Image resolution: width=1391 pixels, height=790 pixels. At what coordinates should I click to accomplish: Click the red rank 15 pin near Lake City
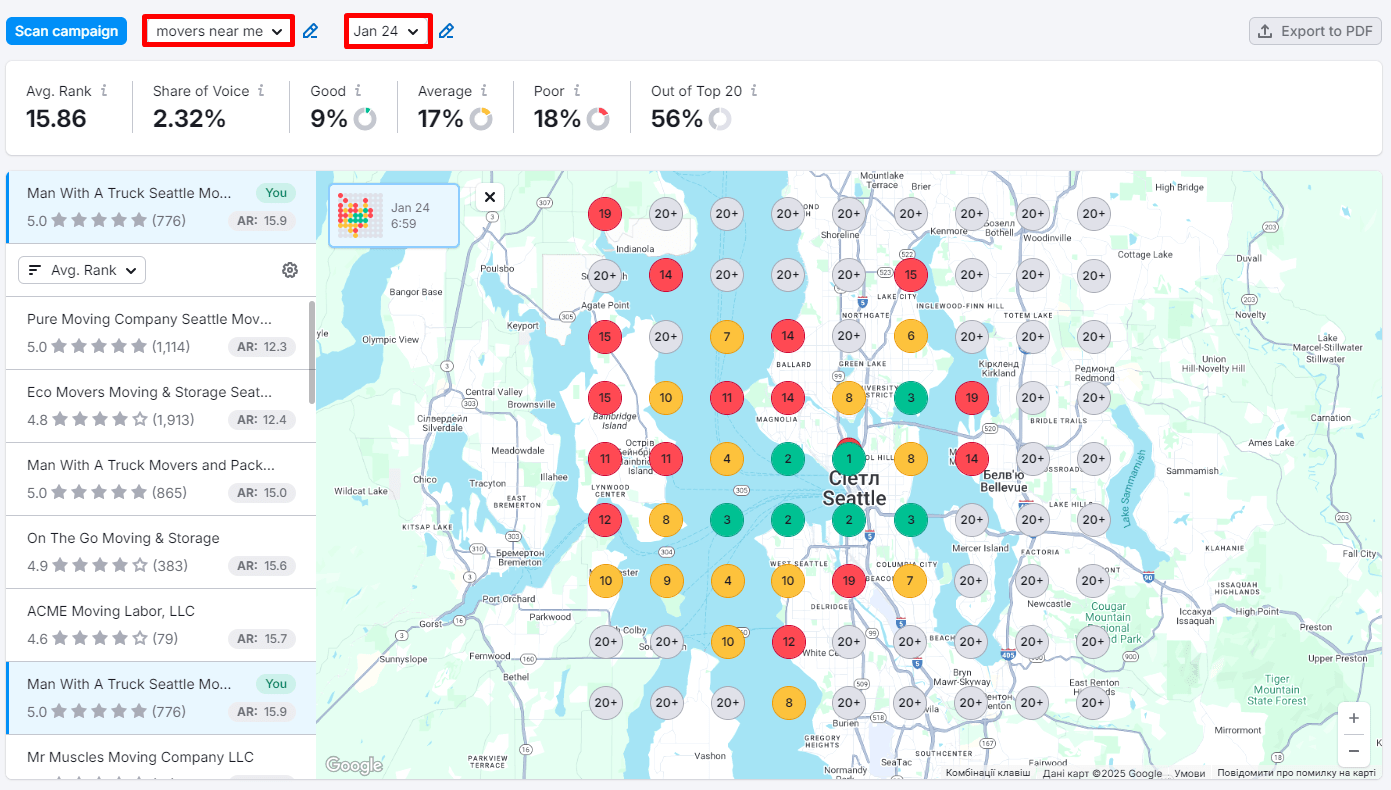[x=910, y=275]
